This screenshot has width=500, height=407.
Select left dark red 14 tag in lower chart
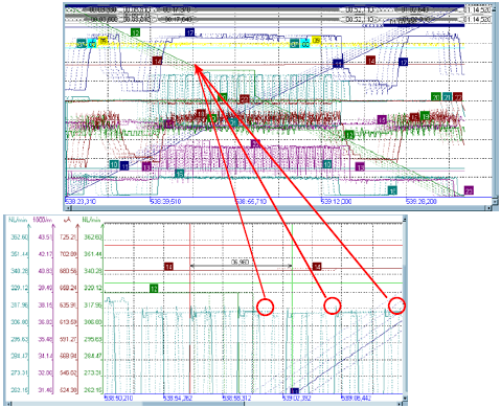pyautogui.click(x=169, y=266)
